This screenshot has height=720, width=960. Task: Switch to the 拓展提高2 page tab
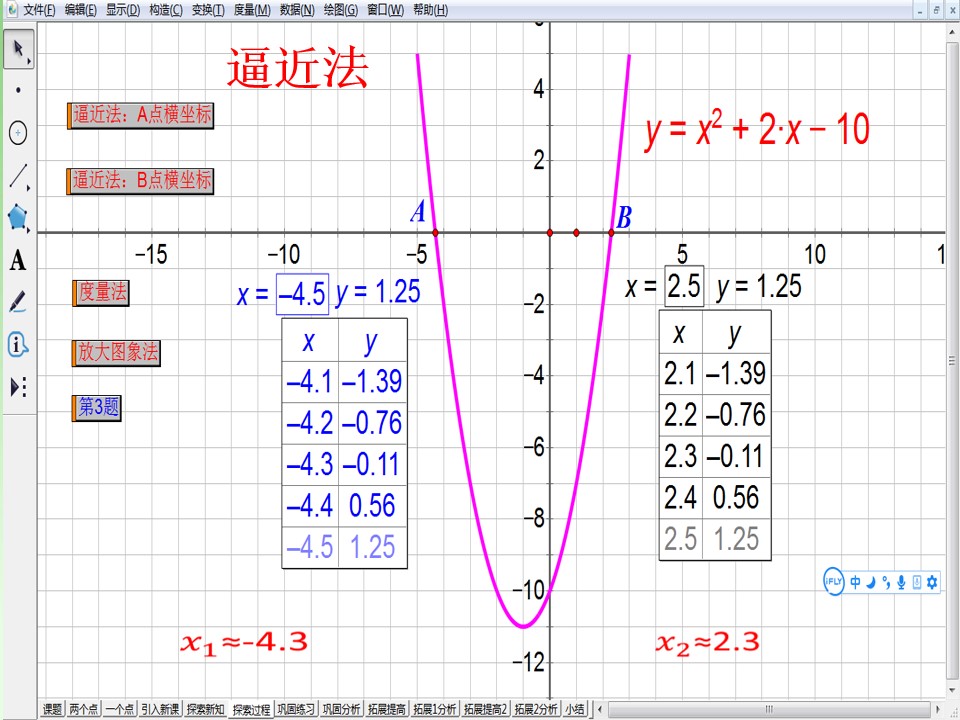pos(486,709)
